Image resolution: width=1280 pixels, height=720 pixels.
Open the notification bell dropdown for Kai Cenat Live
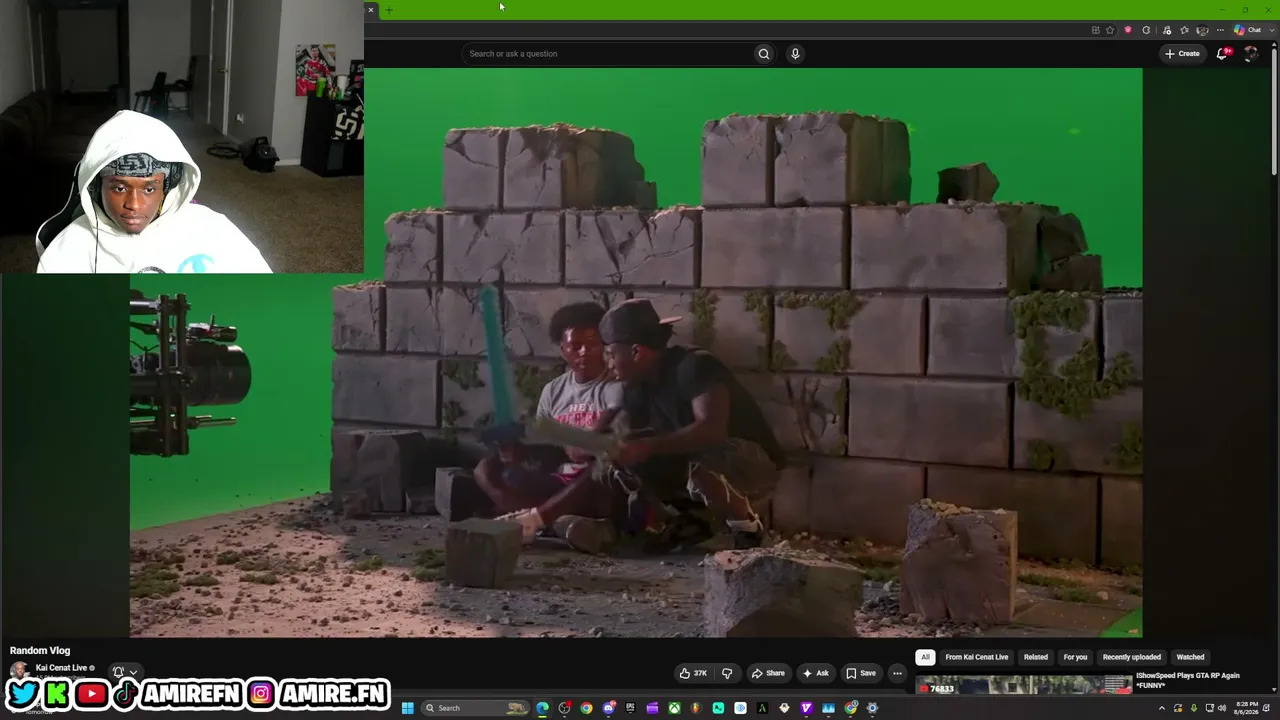click(123, 672)
